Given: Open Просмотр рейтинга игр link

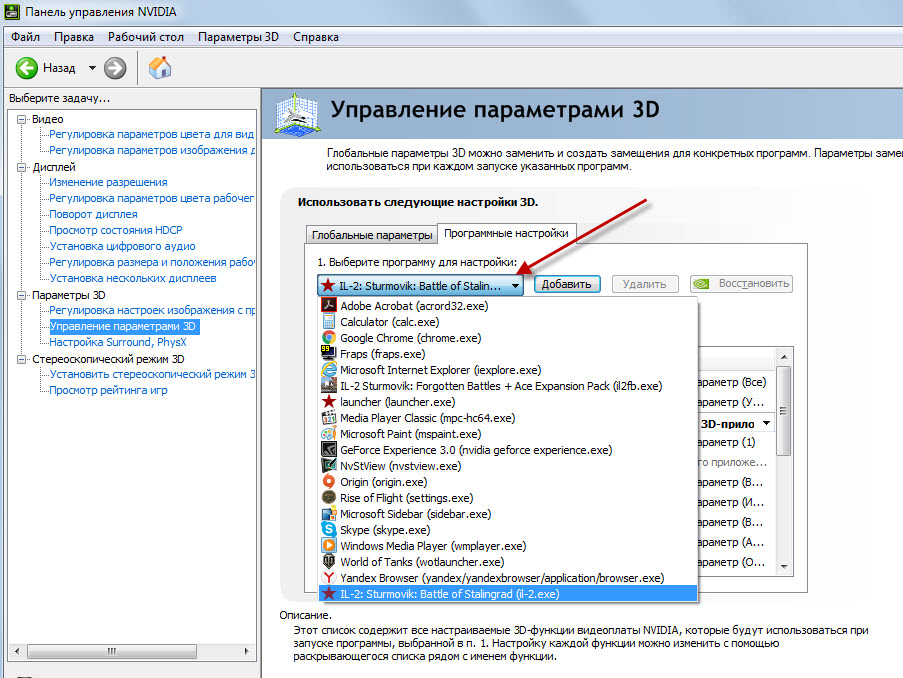Looking at the screenshot, I should click(108, 390).
